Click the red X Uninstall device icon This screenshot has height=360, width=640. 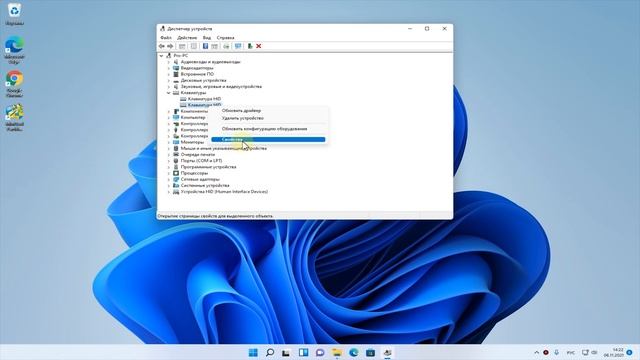[258, 46]
